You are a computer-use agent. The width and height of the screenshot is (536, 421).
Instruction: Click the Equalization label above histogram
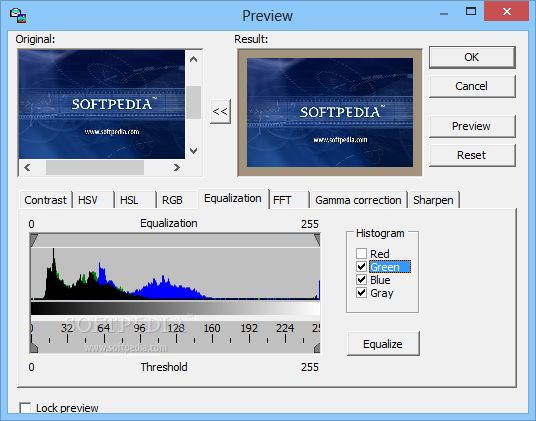(169, 223)
